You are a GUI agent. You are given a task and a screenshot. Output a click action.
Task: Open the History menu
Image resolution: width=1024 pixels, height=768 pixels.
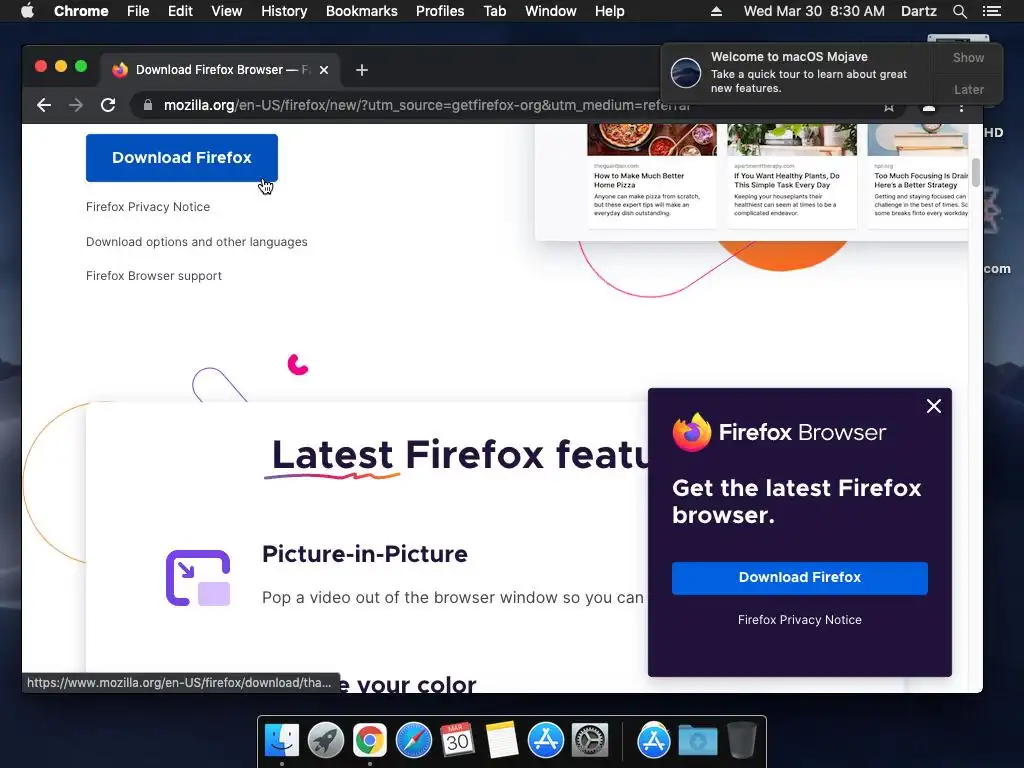284,11
